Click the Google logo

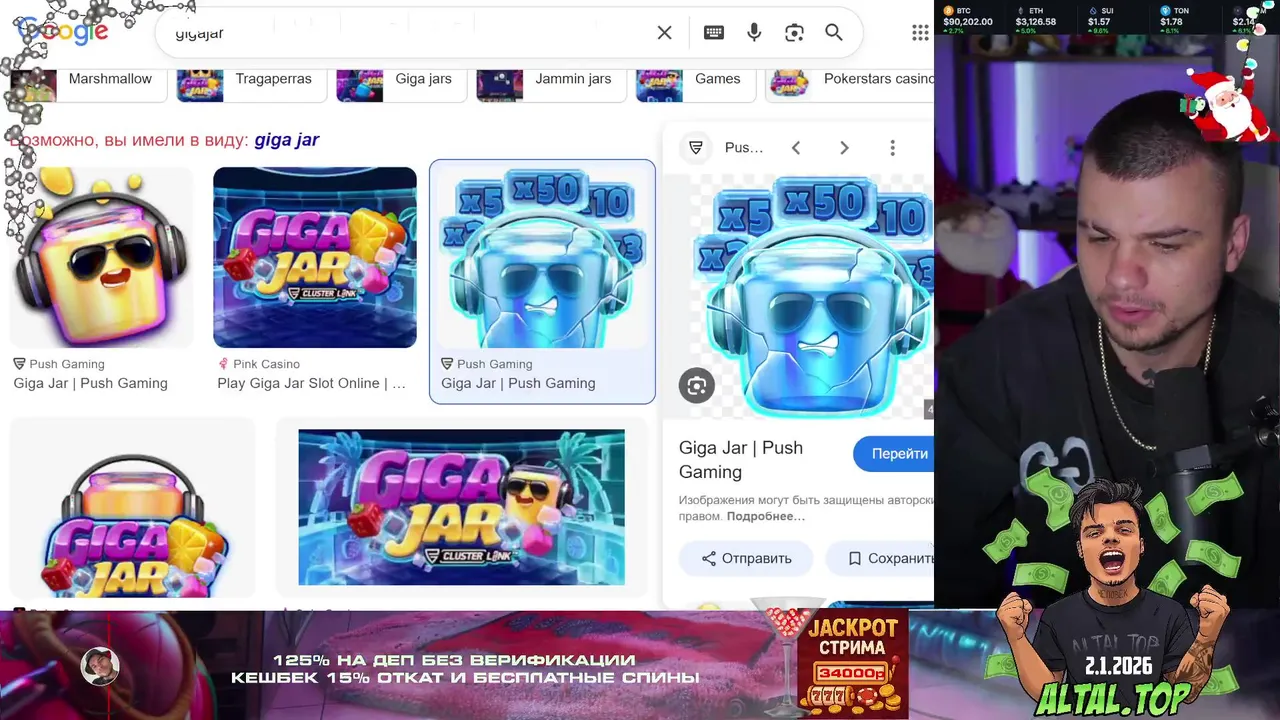62,32
